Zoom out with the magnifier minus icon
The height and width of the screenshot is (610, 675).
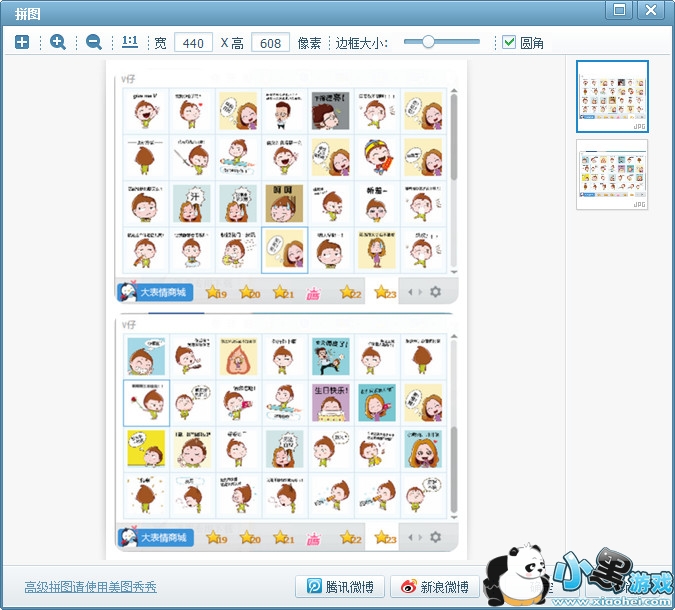point(93,42)
